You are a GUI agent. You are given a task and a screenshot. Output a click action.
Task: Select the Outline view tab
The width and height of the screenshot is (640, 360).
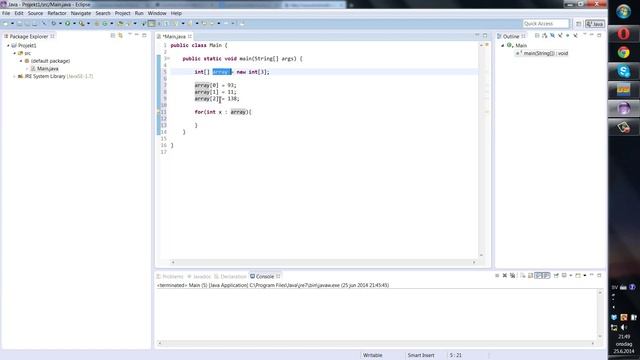(x=511, y=36)
